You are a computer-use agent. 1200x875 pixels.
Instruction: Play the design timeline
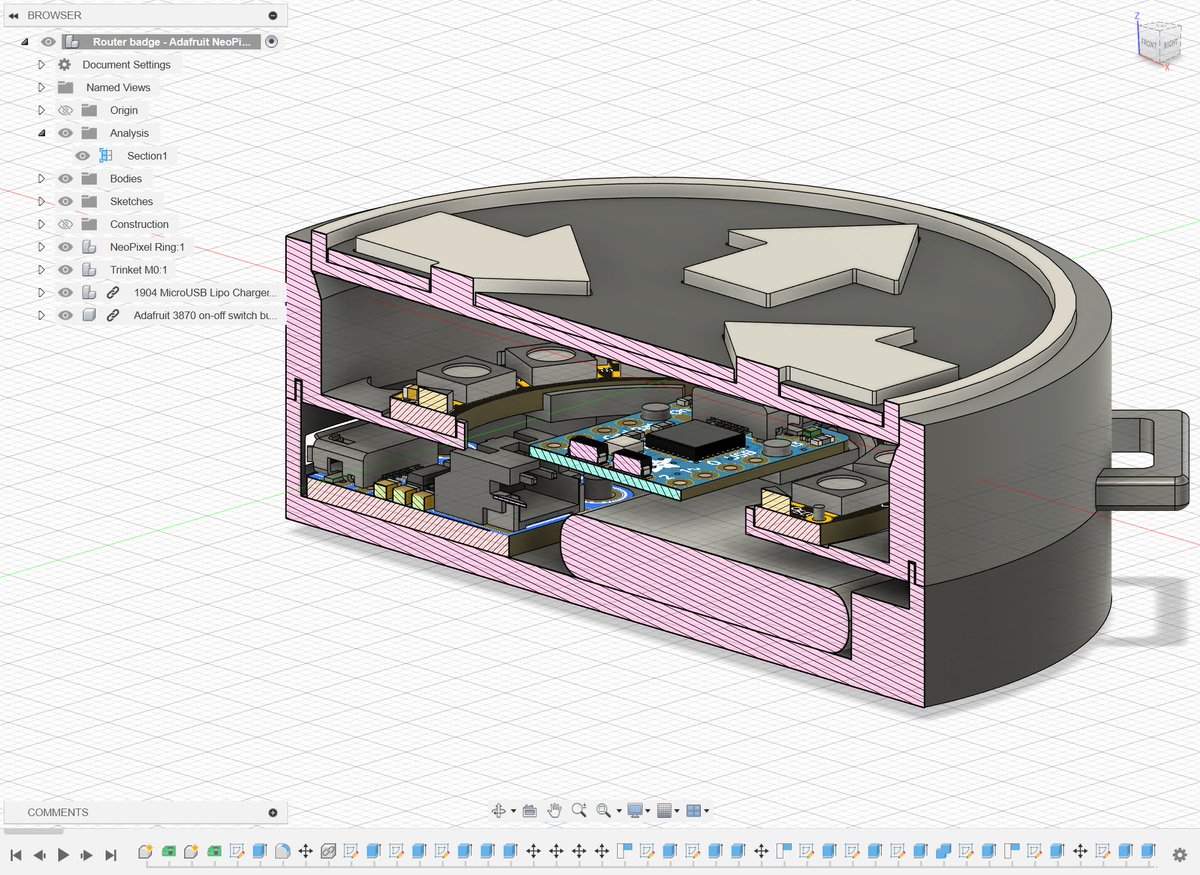coord(63,855)
